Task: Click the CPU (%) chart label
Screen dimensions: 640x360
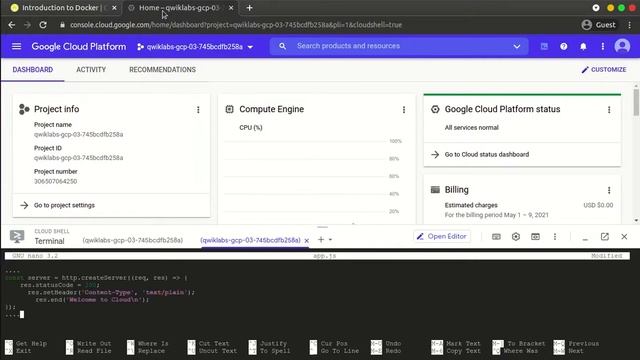Action: pos(251,128)
